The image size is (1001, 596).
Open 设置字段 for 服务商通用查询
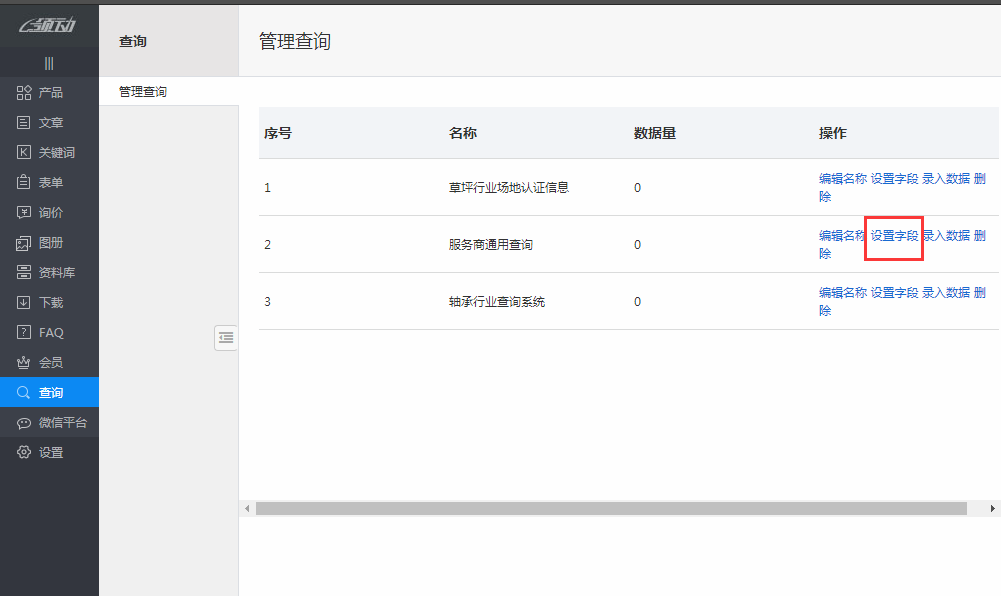[893, 235]
